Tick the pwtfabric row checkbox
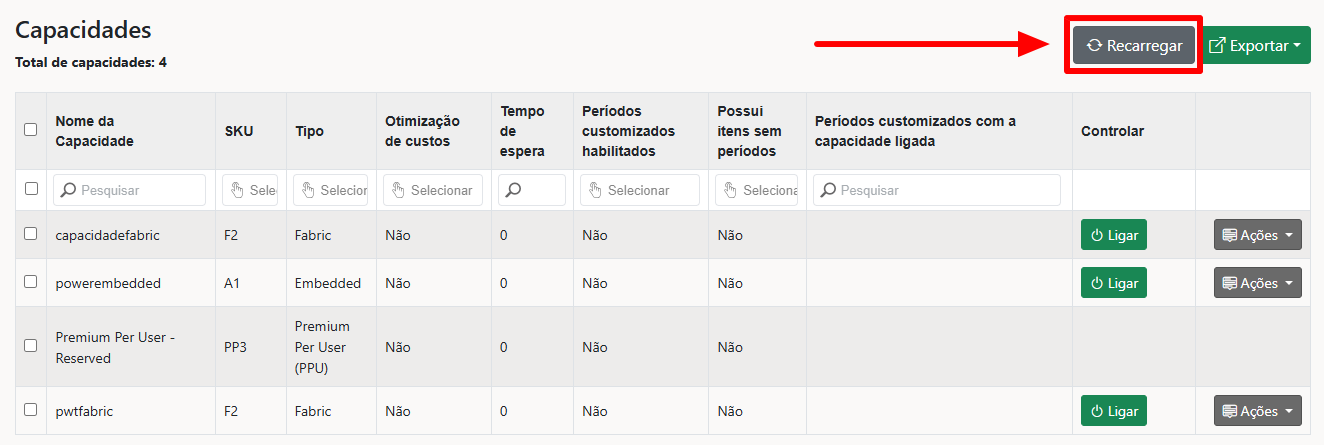1324x445 pixels. tap(31, 410)
